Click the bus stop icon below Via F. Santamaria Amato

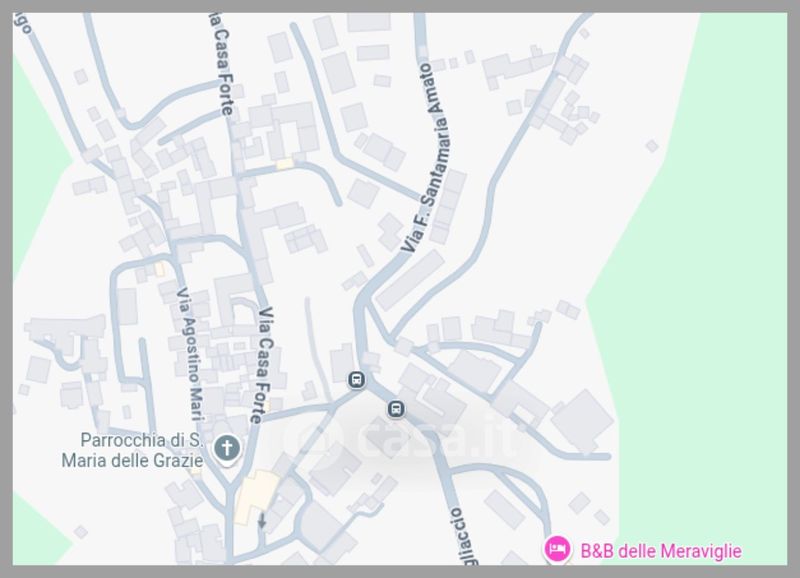pyautogui.click(x=357, y=380)
